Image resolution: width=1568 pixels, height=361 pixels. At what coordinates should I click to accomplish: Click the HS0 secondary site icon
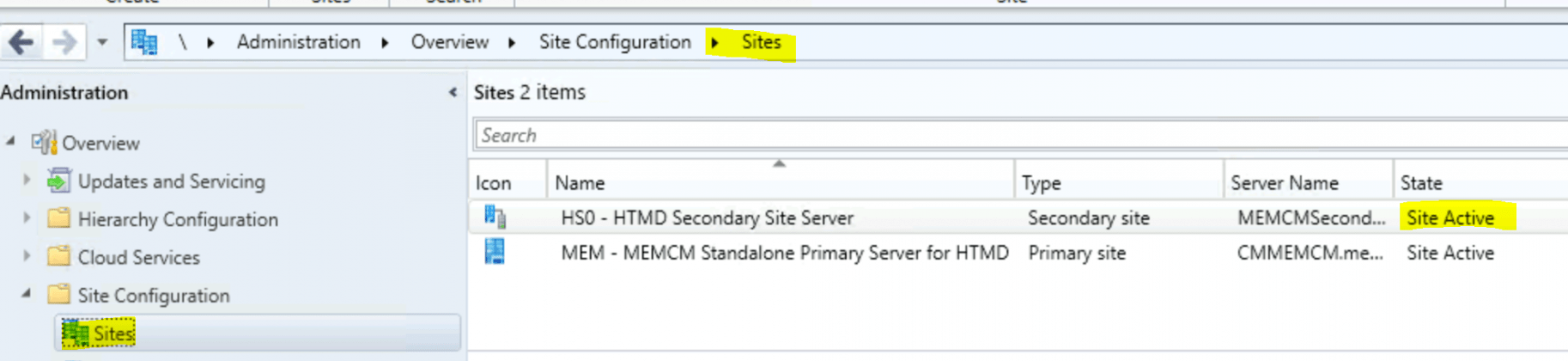tap(495, 217)
